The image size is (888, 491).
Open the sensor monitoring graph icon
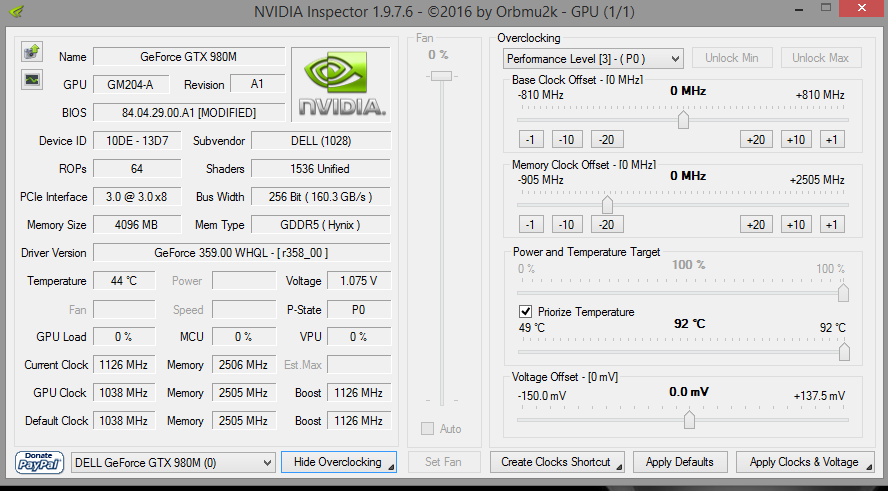click(32, 79)
